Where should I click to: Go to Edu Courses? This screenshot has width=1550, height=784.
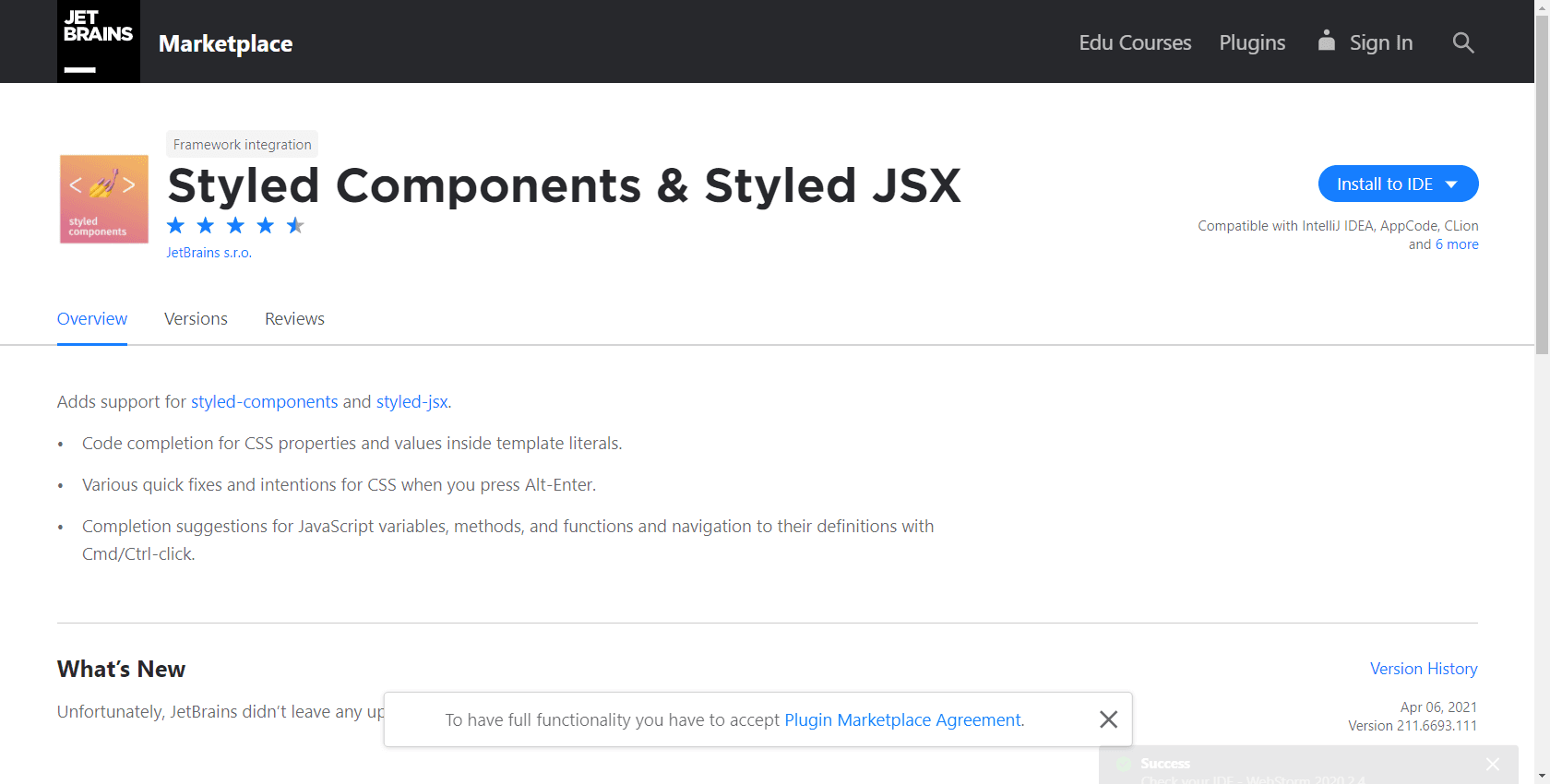click(x=1135, y=42)
